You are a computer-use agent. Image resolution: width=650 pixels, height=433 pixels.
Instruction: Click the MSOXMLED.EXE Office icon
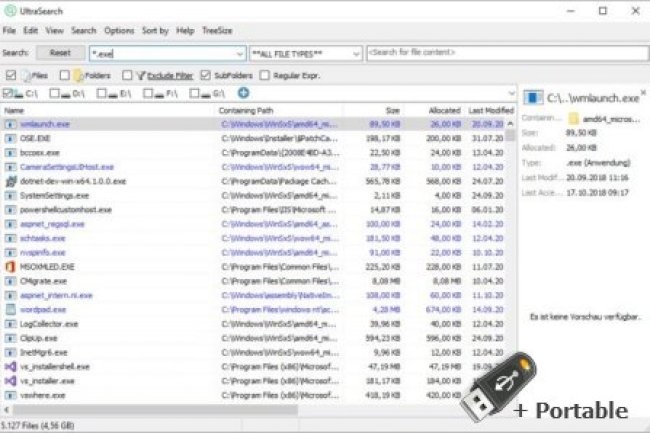pyautogui.click(x=10, y=267)
